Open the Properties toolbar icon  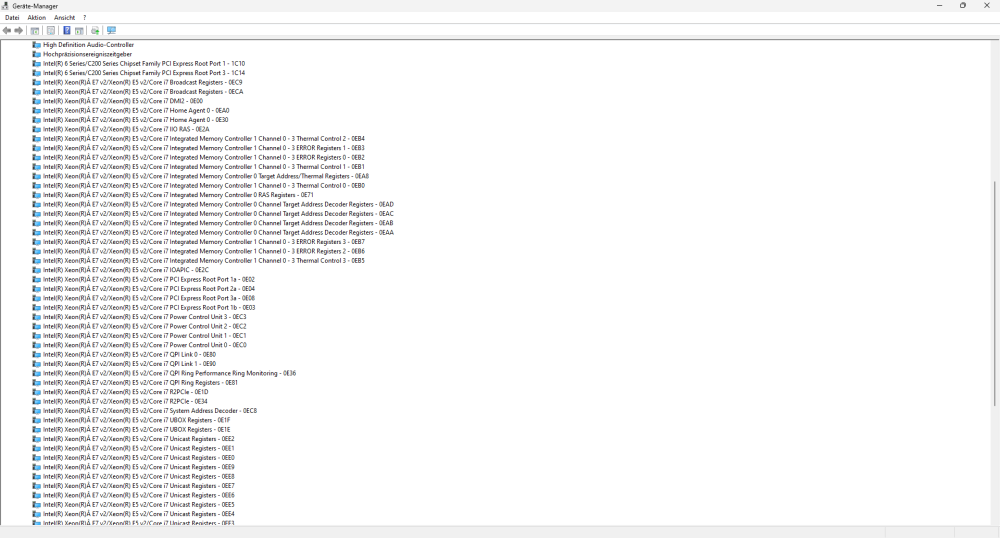click(x=51, y=31)
